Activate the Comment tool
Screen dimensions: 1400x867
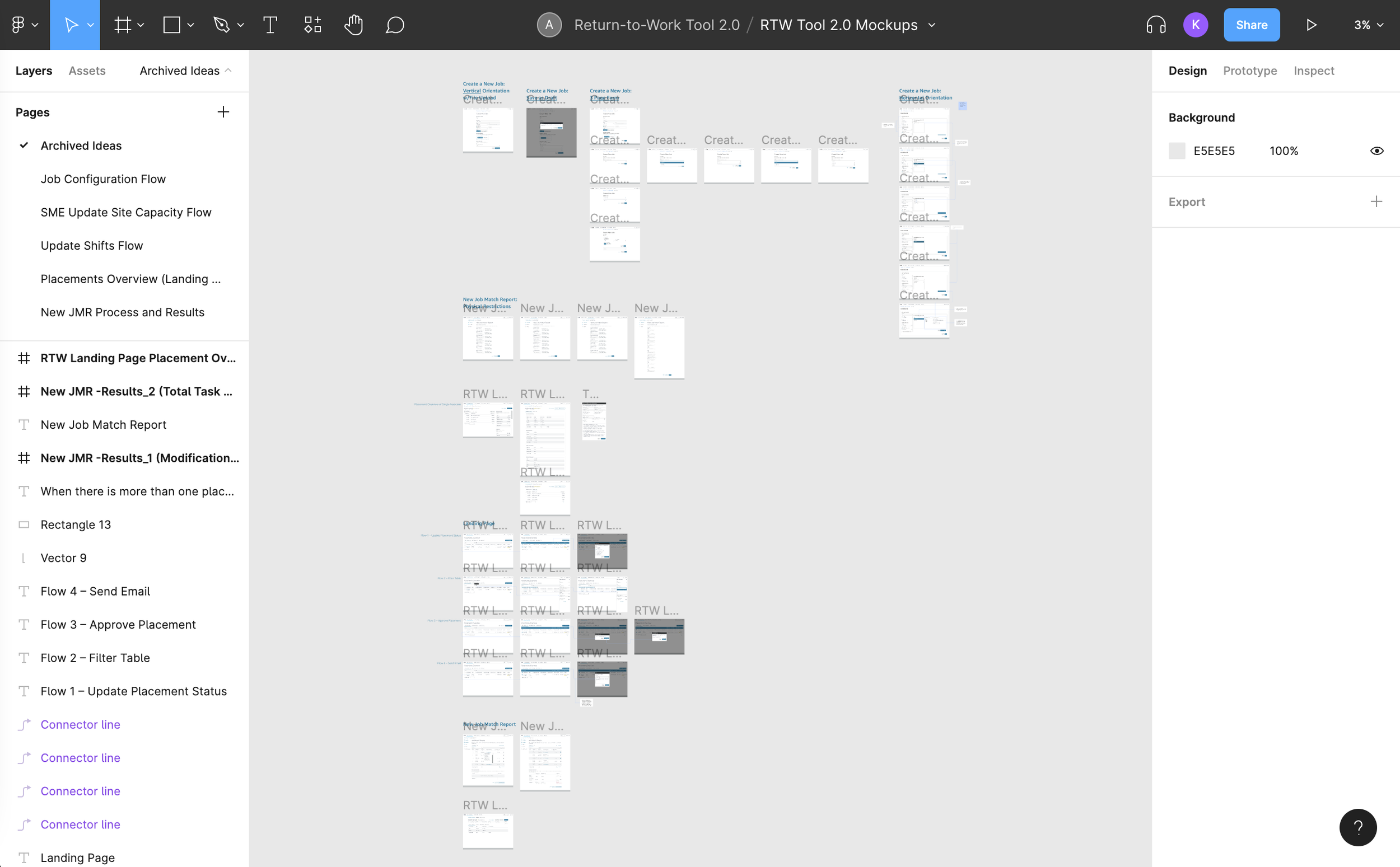pos(395,25)
